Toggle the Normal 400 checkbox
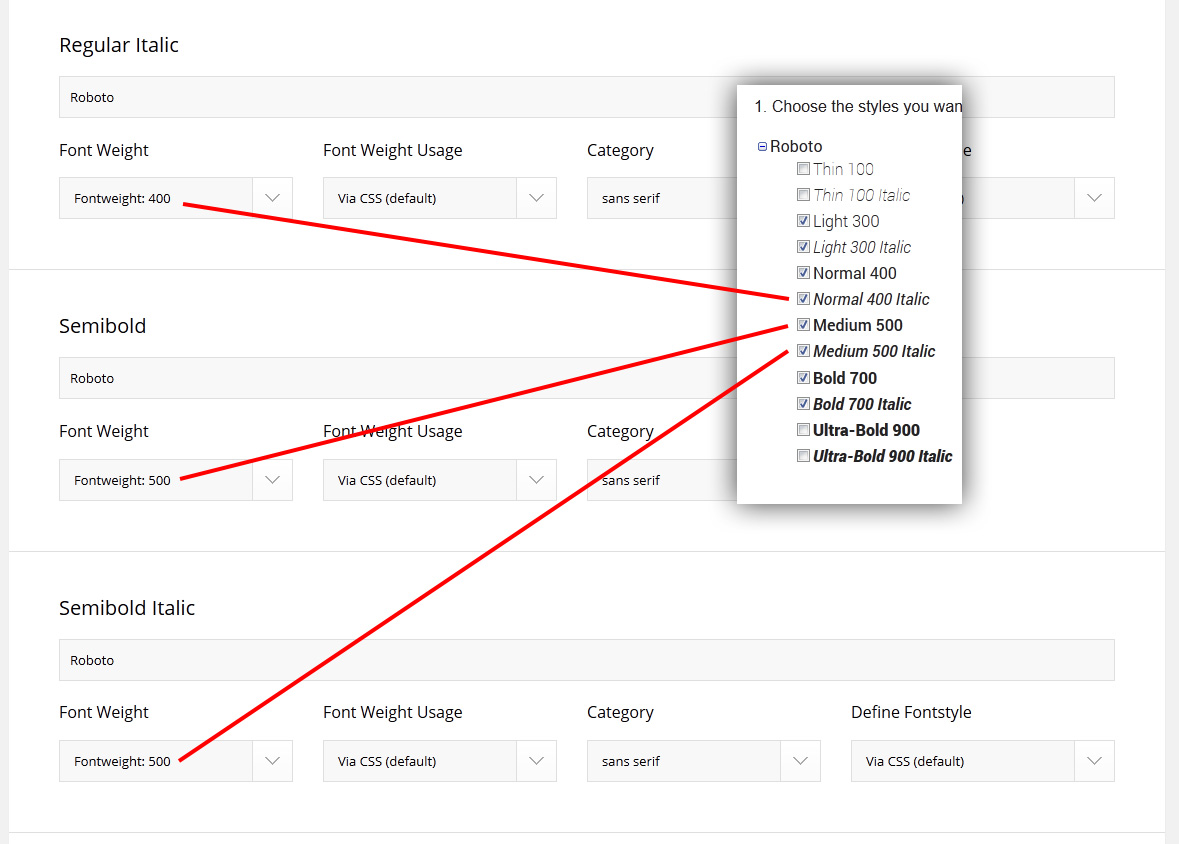The height and width of the screenshot is (844, 1179). pos(803,273)
